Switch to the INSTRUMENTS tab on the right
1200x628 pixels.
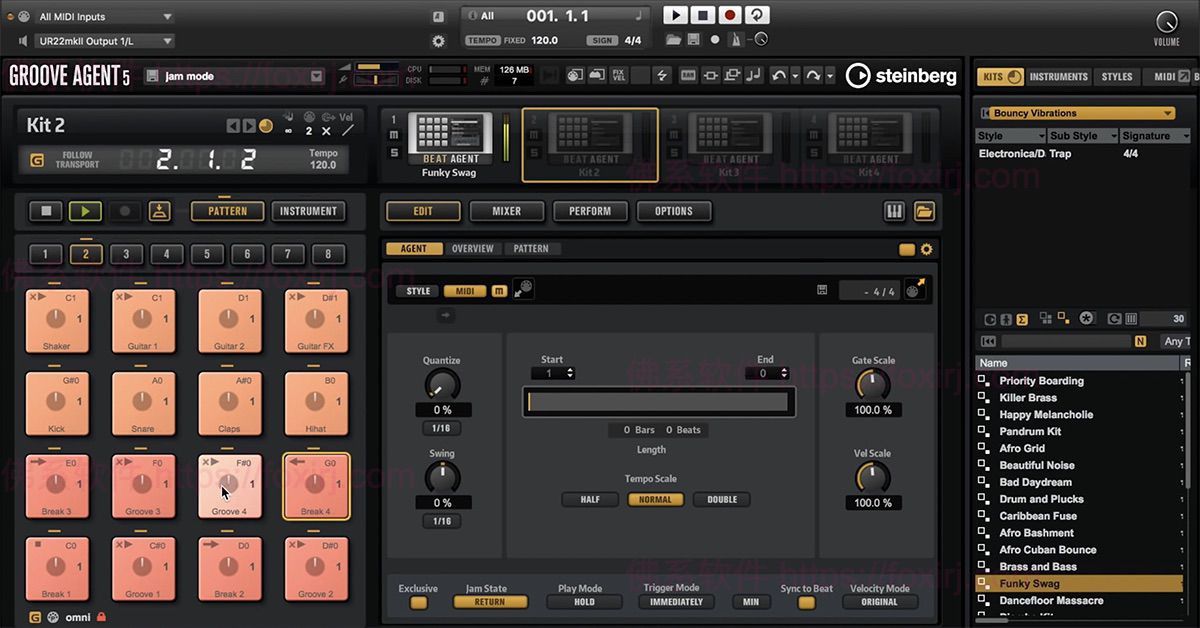pyautogui.click(x=1058, y=76)
